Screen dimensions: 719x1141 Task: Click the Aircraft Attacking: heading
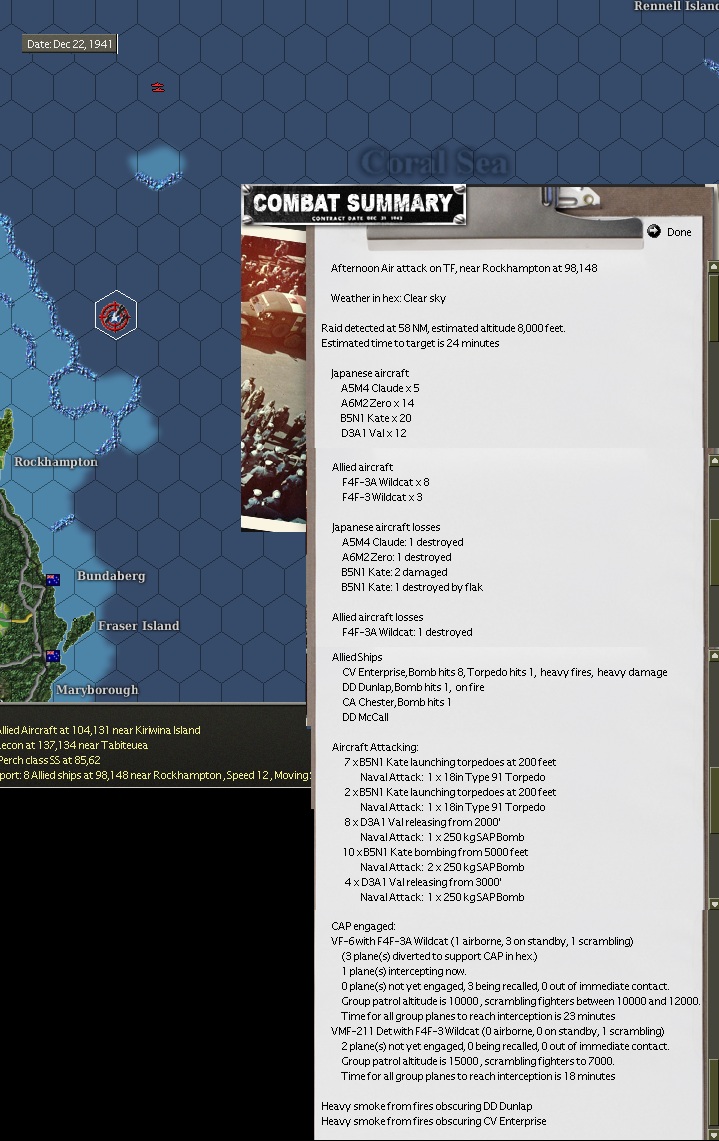click(375, 747)
